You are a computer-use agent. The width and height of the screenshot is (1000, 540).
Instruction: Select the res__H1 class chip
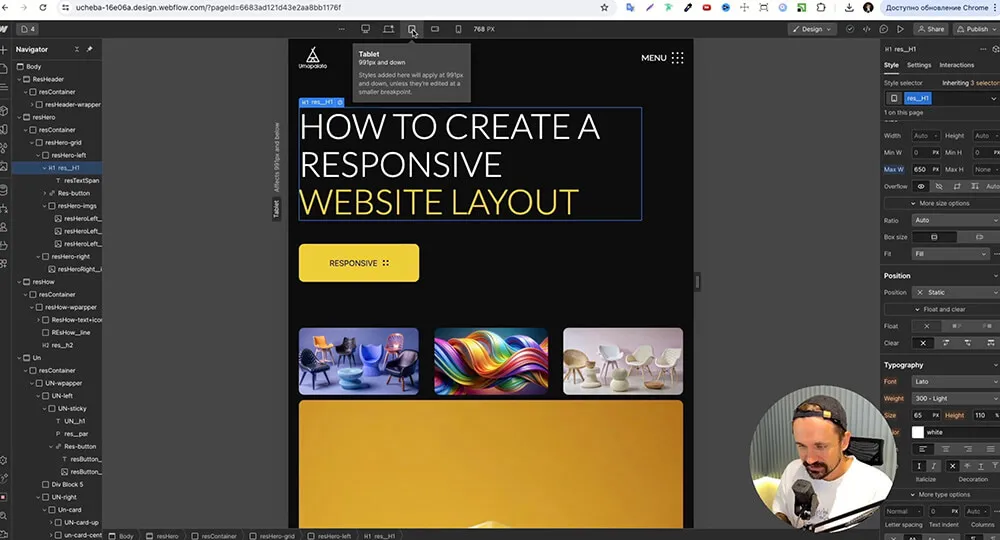click(918, 98)
